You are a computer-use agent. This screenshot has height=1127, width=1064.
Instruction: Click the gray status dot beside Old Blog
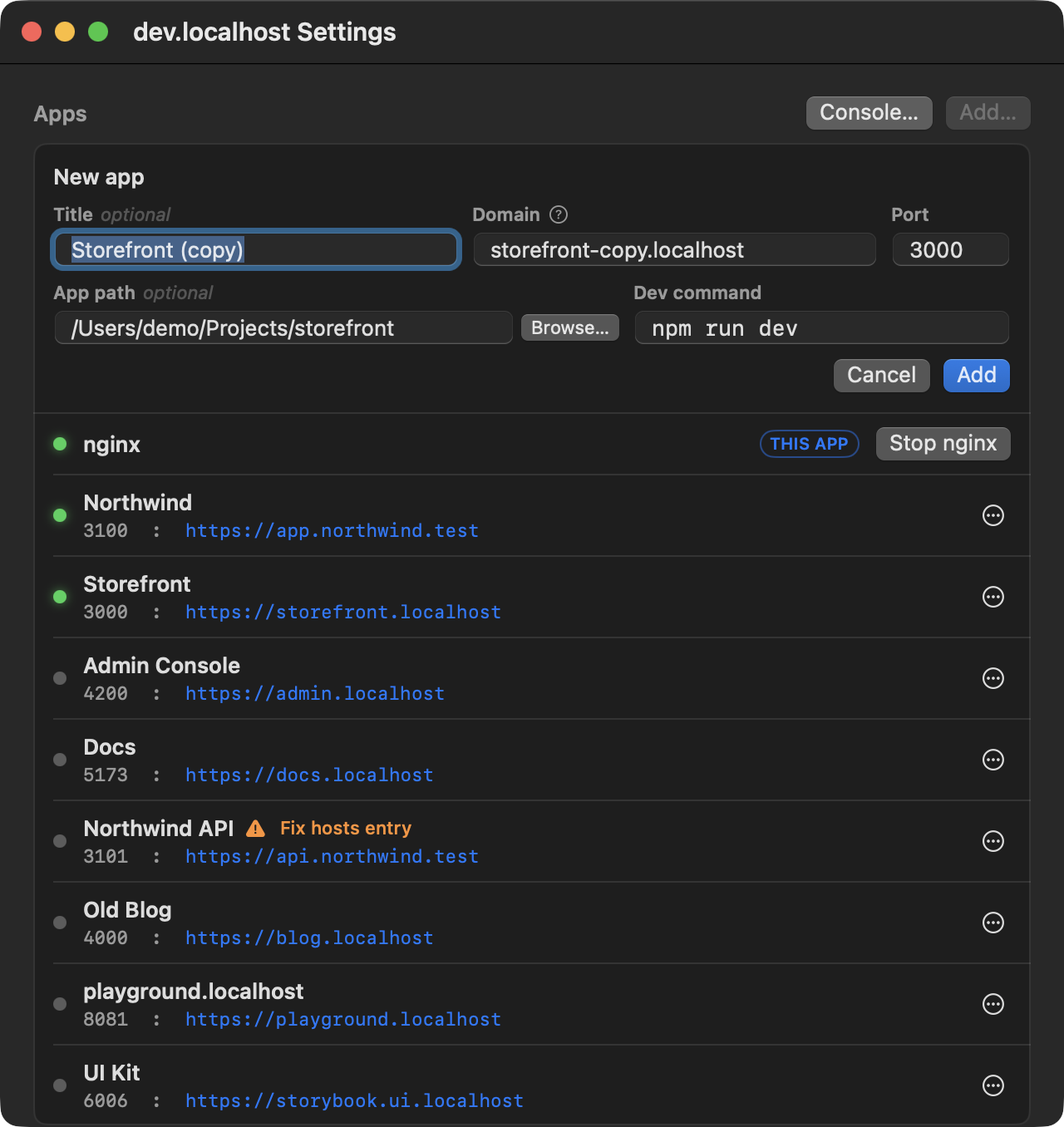click(60, 923)
